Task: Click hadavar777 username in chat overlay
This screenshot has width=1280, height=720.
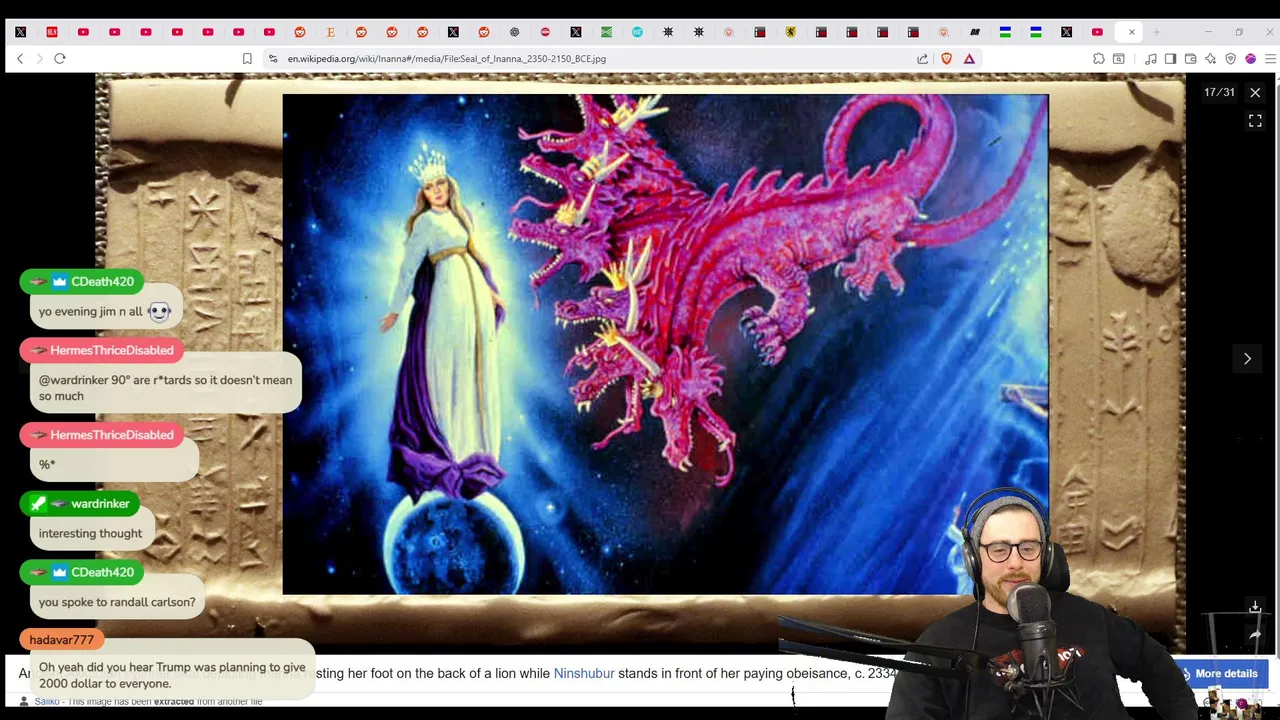Action: tap(61, 640)
